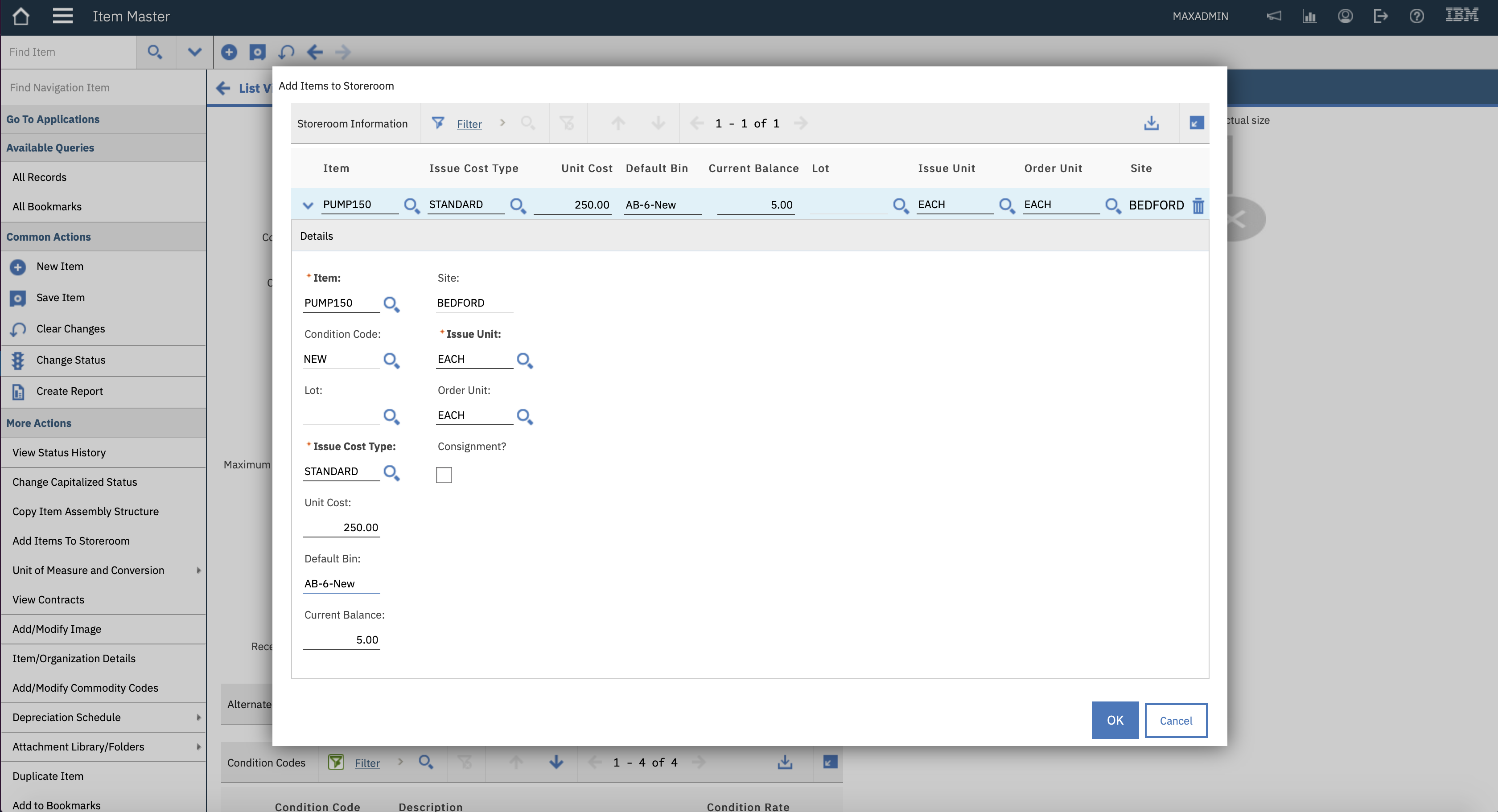Click the trash icon on PUMP150 row

pos(1198,206)
